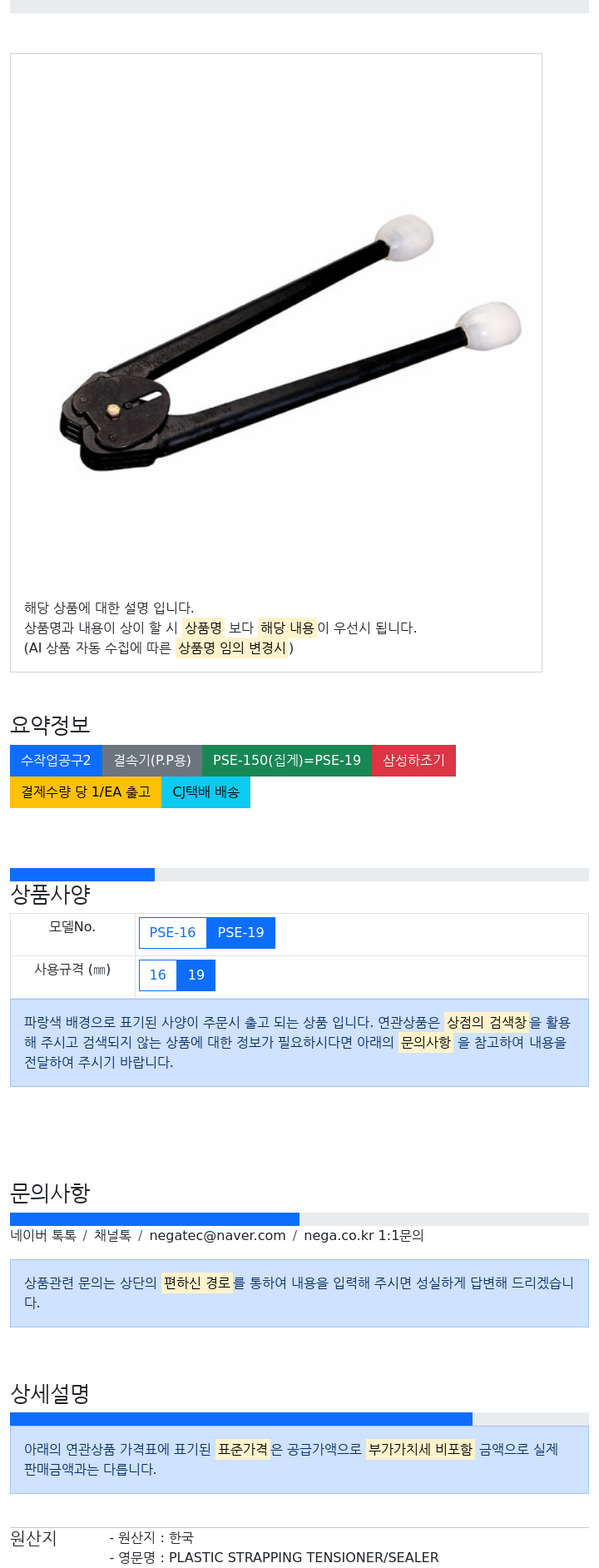
Task: Open nega.co.kr 1:1문의 link
Action: [x=364, y=1236]
